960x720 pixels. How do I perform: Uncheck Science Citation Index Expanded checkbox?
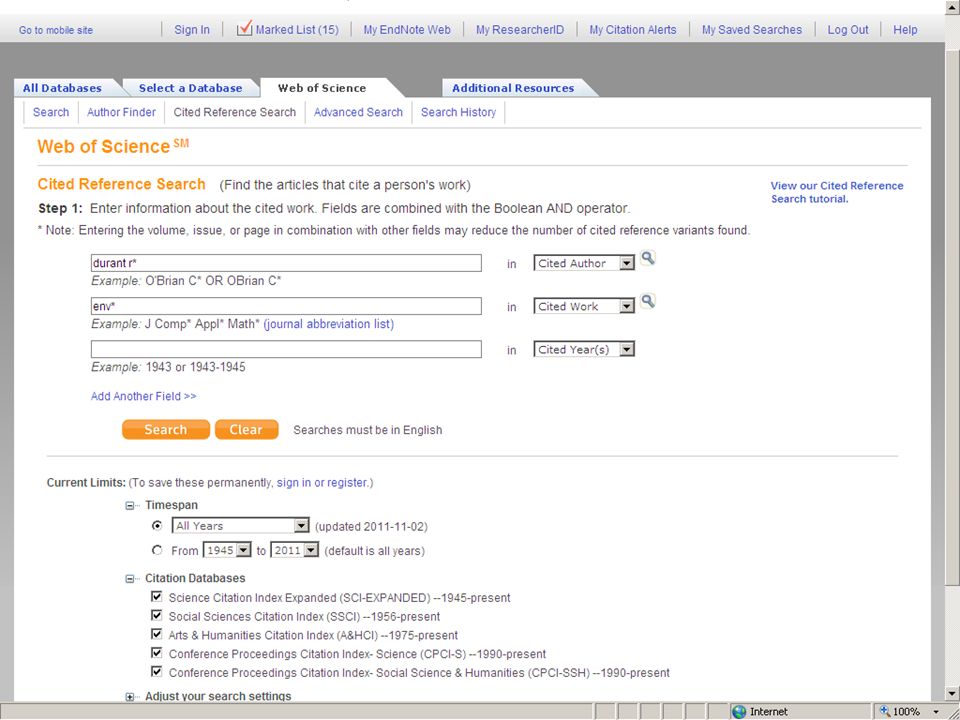tap(157, 596)
